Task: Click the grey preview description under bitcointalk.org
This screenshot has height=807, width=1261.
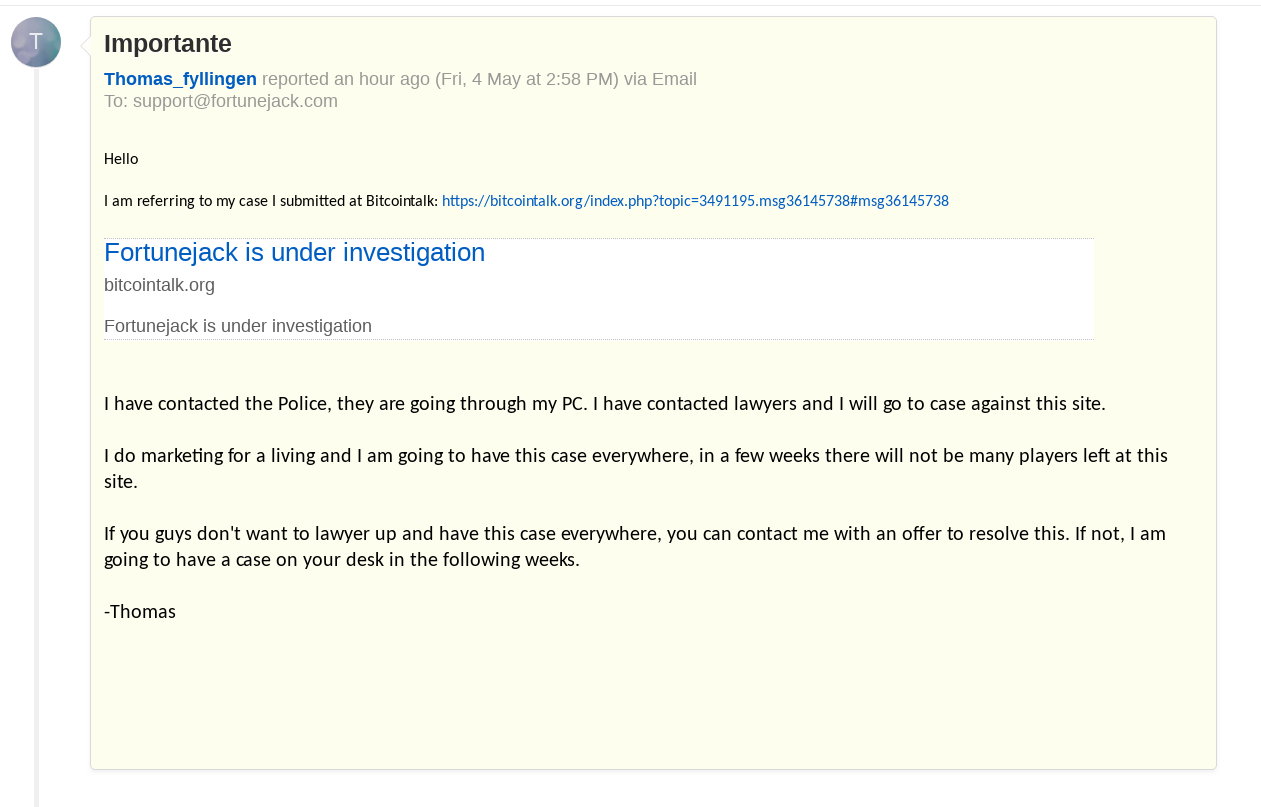Action: pos(238,326)
